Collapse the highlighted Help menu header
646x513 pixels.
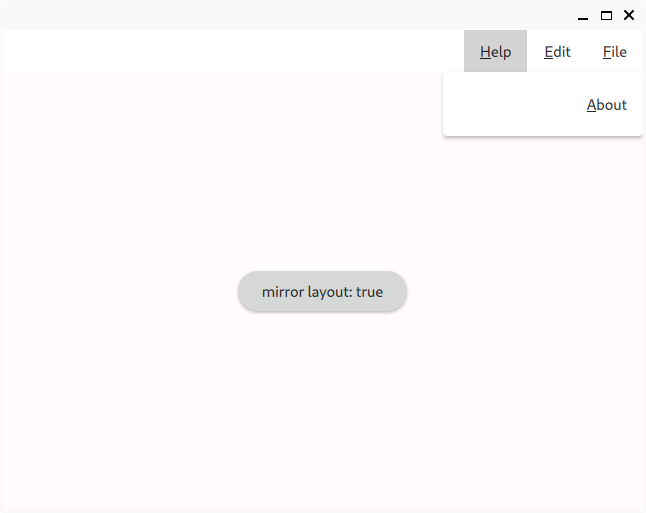[x=495, y=51]
